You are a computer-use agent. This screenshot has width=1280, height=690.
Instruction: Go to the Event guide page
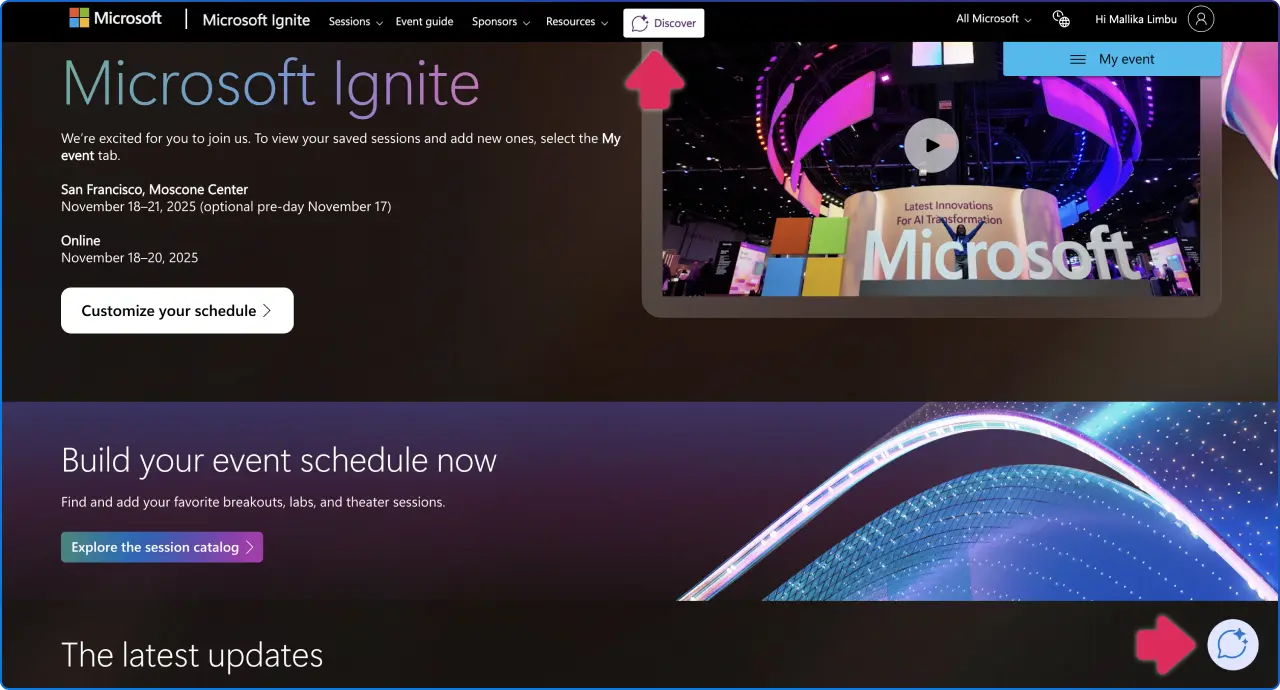click(x=424, y=20)
